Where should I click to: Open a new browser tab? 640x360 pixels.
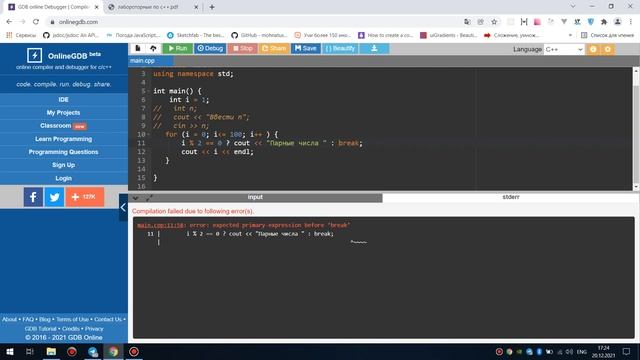212,7
